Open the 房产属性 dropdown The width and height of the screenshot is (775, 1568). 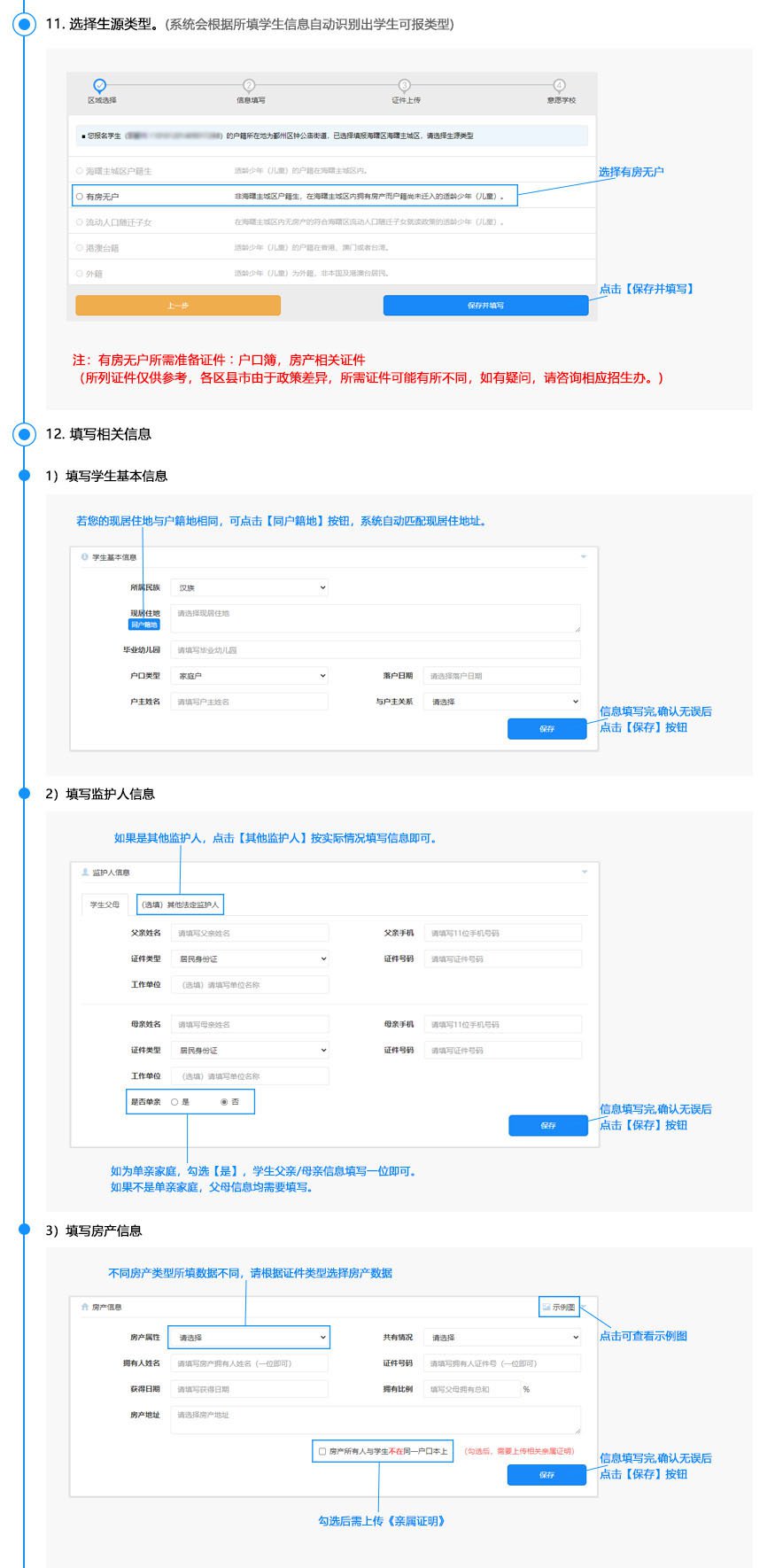point(249,1337)
